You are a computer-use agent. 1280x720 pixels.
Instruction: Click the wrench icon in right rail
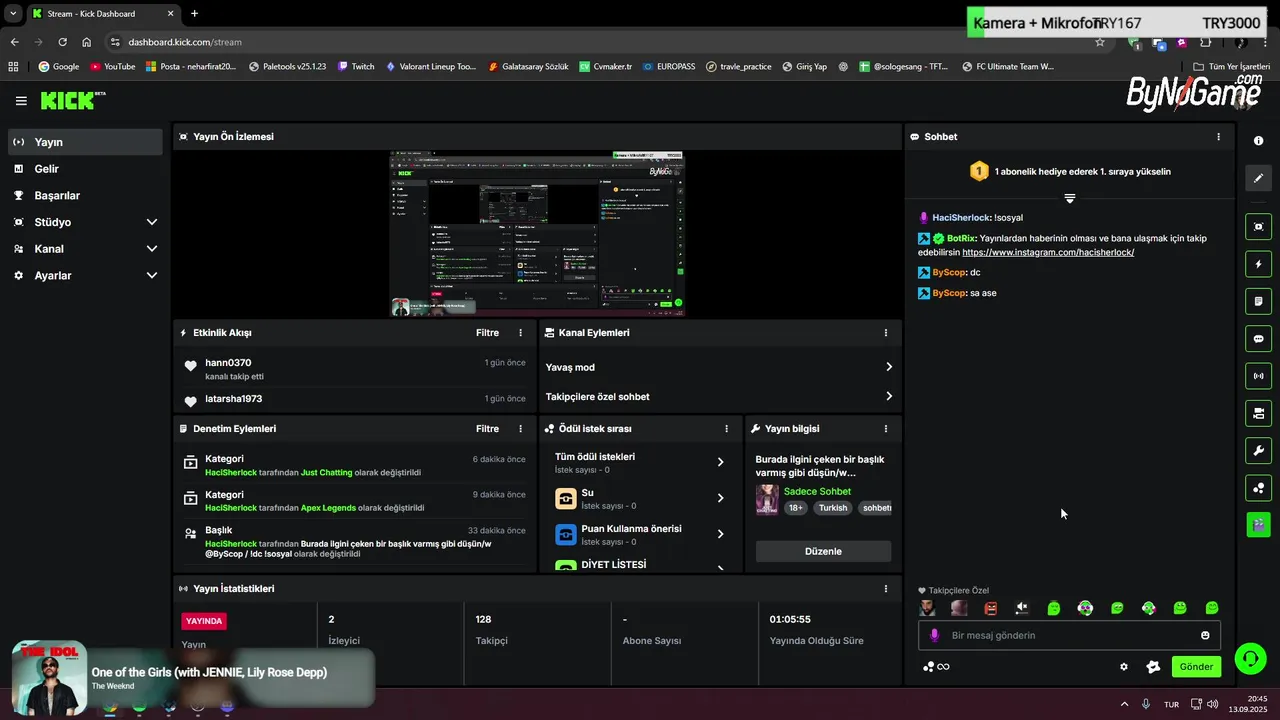[1259, 450]
